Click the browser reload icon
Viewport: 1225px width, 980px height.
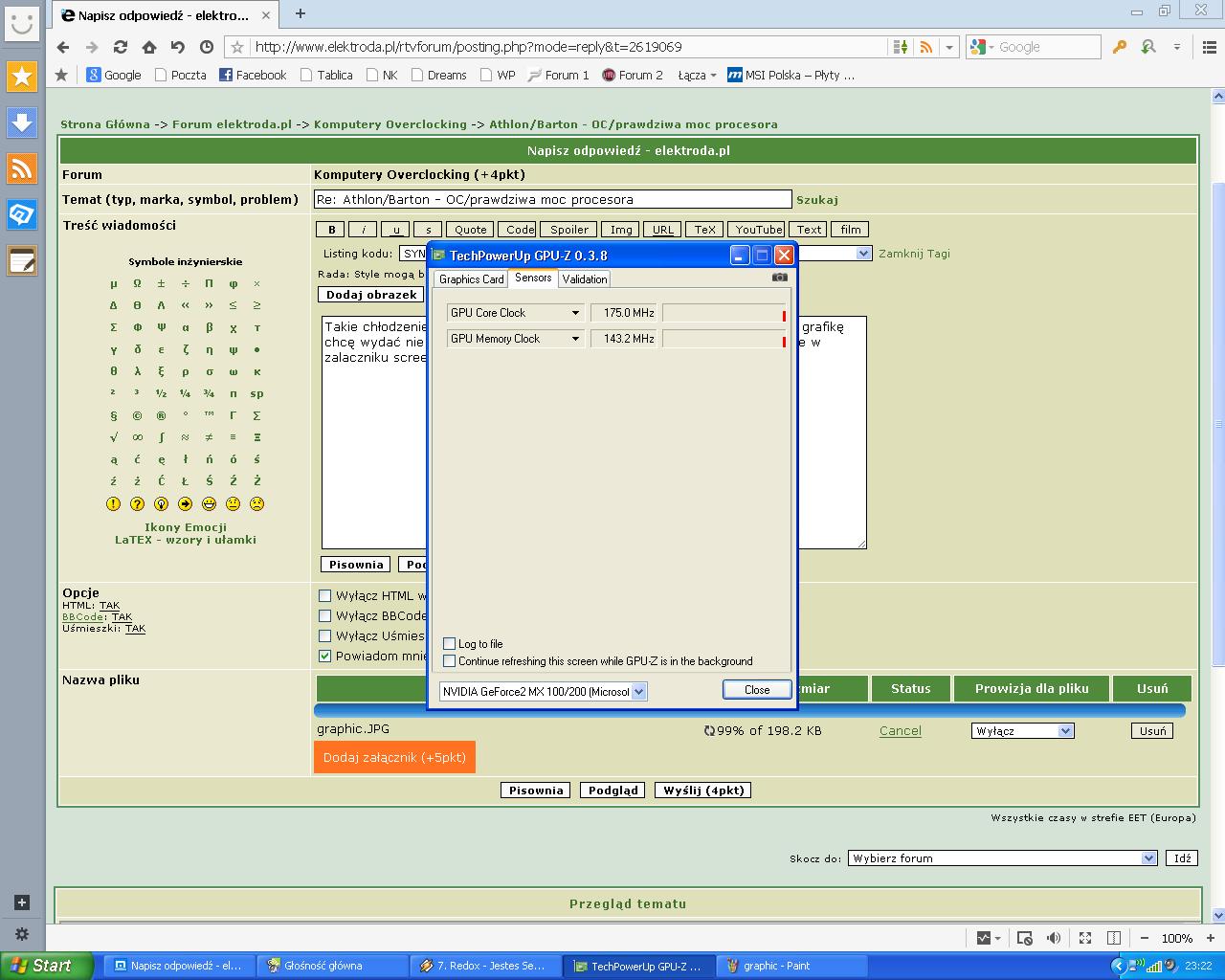[121, 47]
